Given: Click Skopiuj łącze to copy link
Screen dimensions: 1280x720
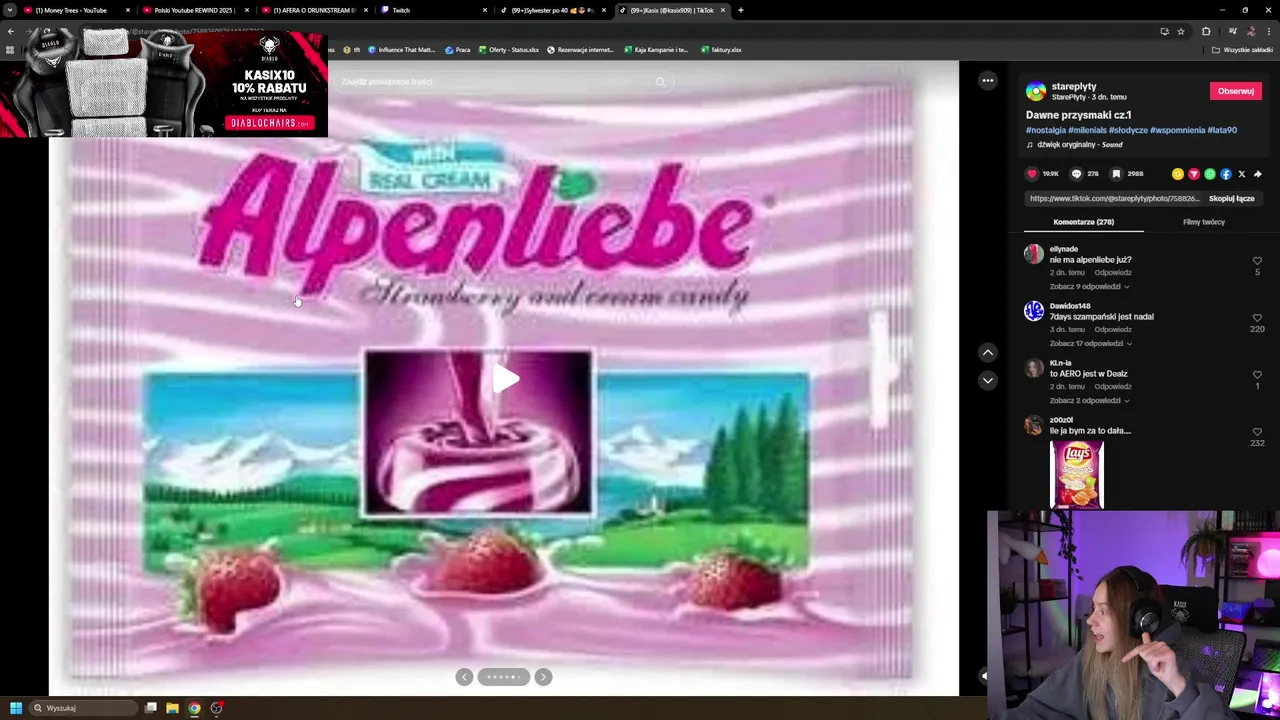Looking at the screenshot, I should (x=1231, y=198).
